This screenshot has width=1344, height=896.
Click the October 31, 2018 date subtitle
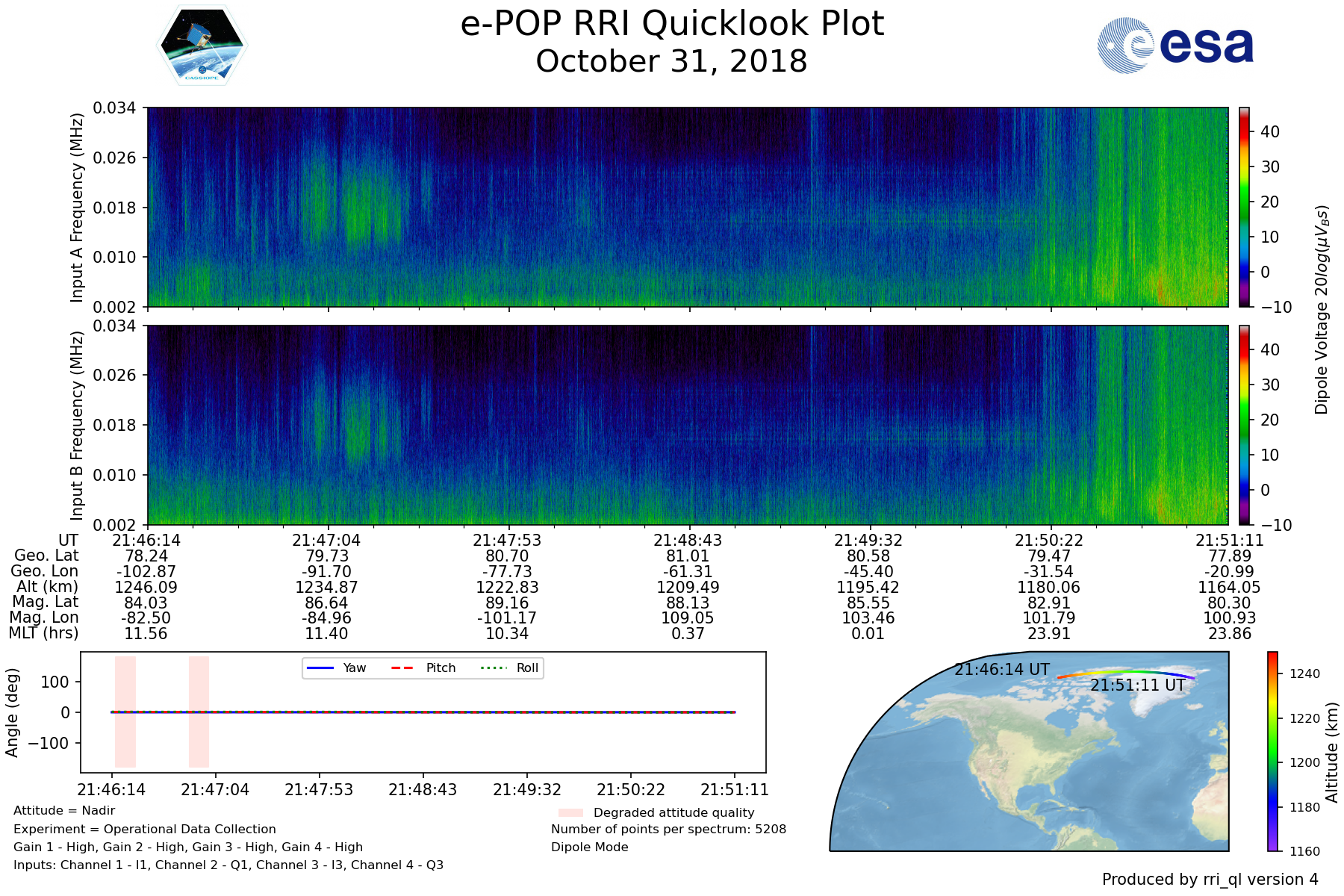click(671, 61)
